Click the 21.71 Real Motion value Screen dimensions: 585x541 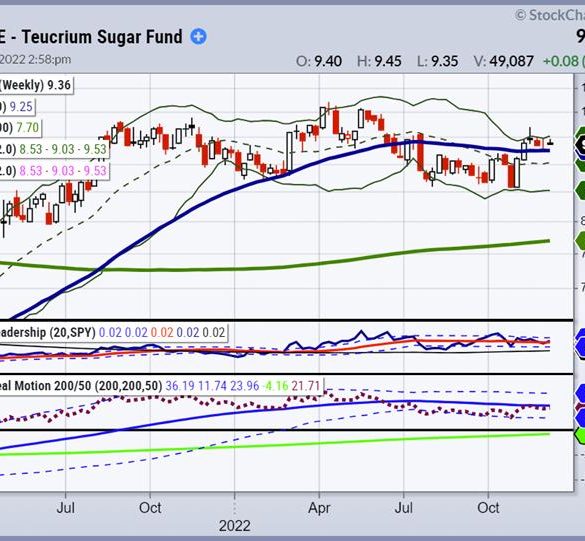pyautogui.click(x=306, y=385)
